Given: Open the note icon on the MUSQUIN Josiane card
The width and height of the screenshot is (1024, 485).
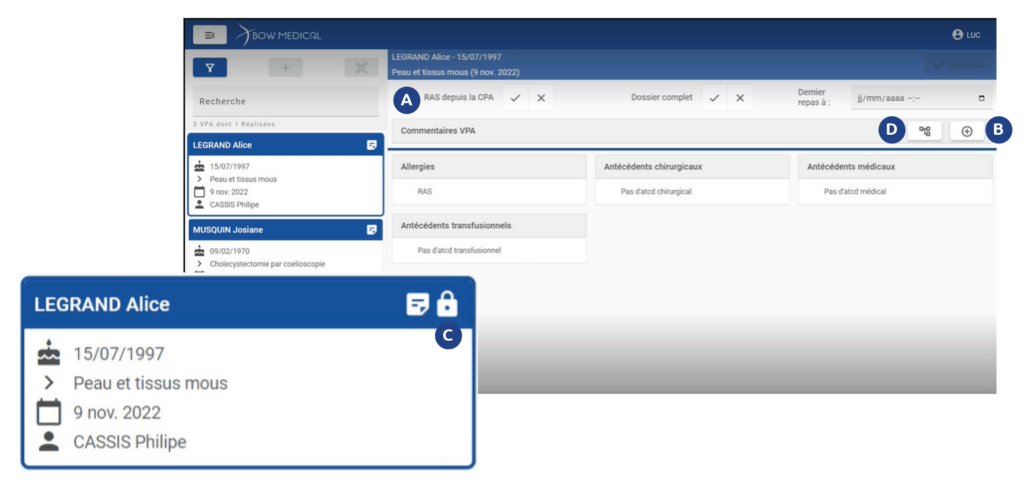Looking at the screenshot, I should pos(372,230).
